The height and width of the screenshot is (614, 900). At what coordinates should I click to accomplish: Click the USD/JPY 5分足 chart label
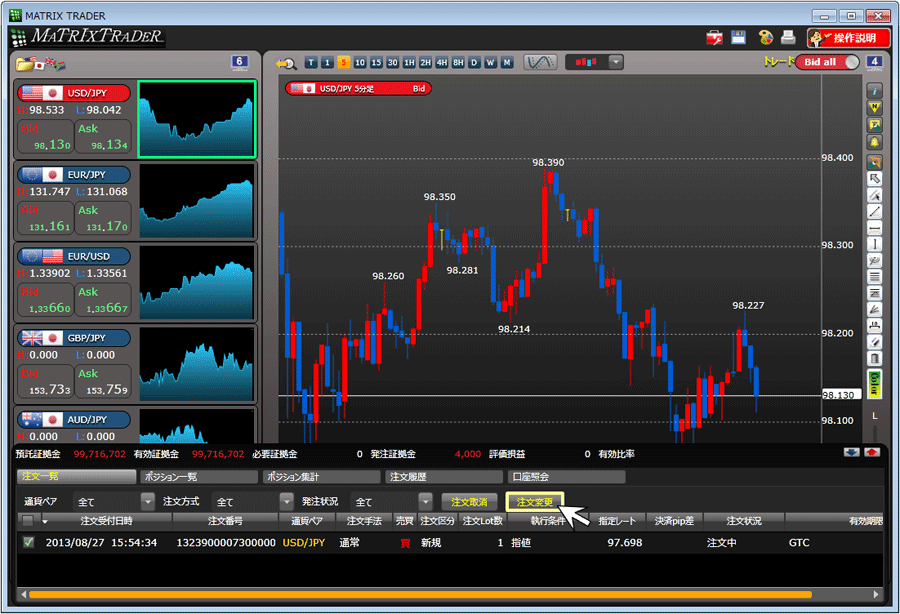click(358, 88)
